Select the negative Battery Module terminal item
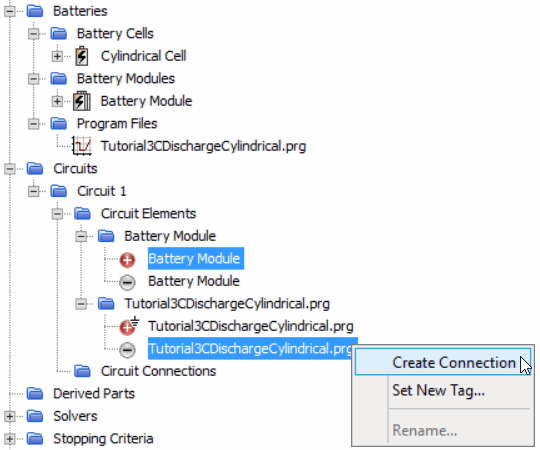 [194, 281]
